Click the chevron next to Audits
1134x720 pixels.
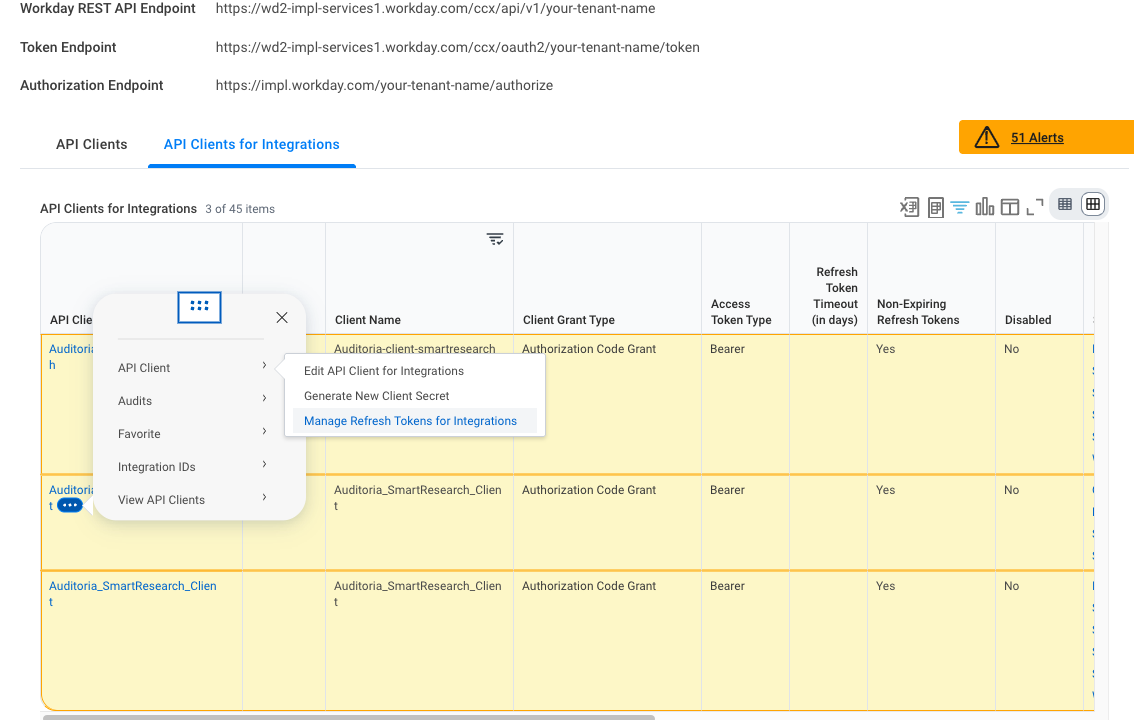point(265,398)
